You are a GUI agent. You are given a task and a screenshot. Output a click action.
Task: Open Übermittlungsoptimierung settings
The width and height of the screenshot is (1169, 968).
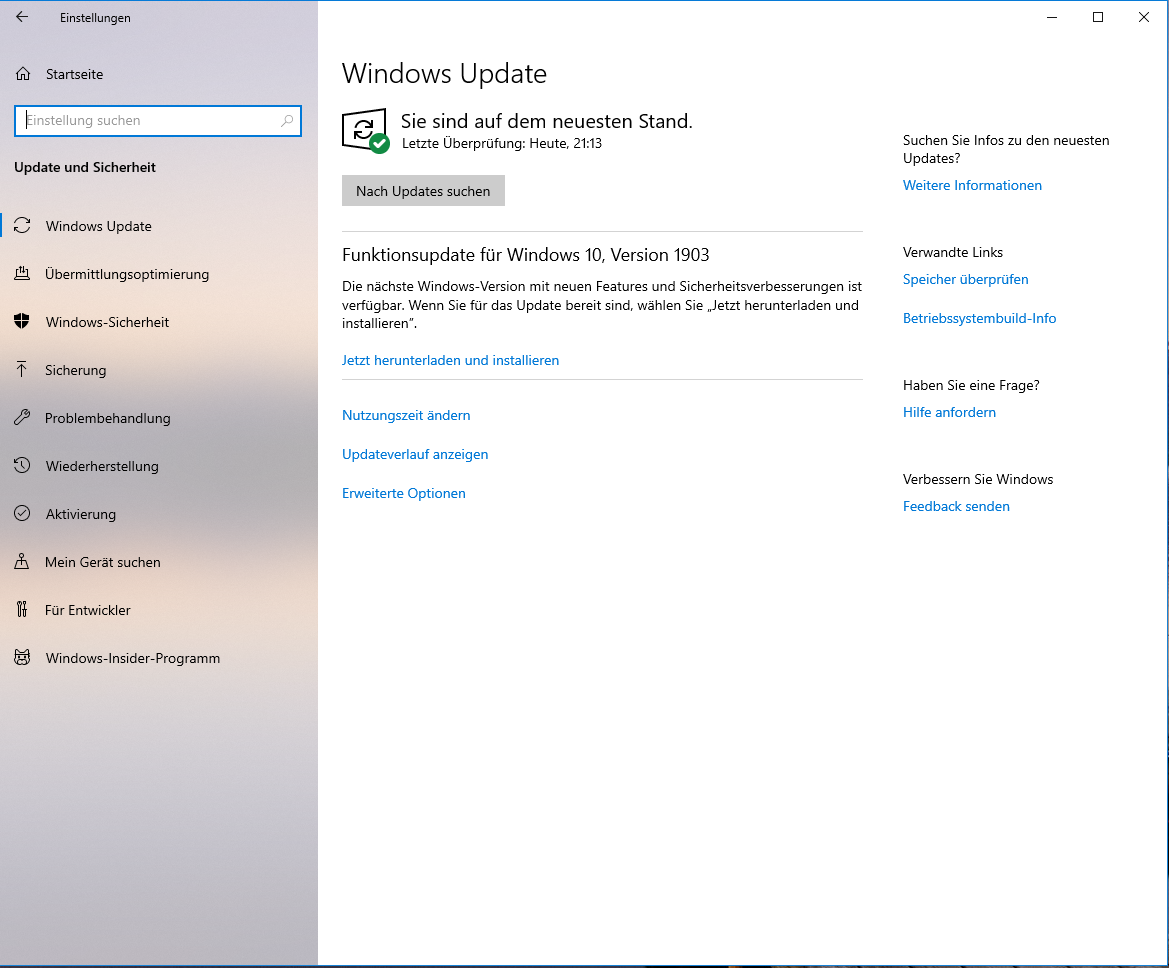159,274
